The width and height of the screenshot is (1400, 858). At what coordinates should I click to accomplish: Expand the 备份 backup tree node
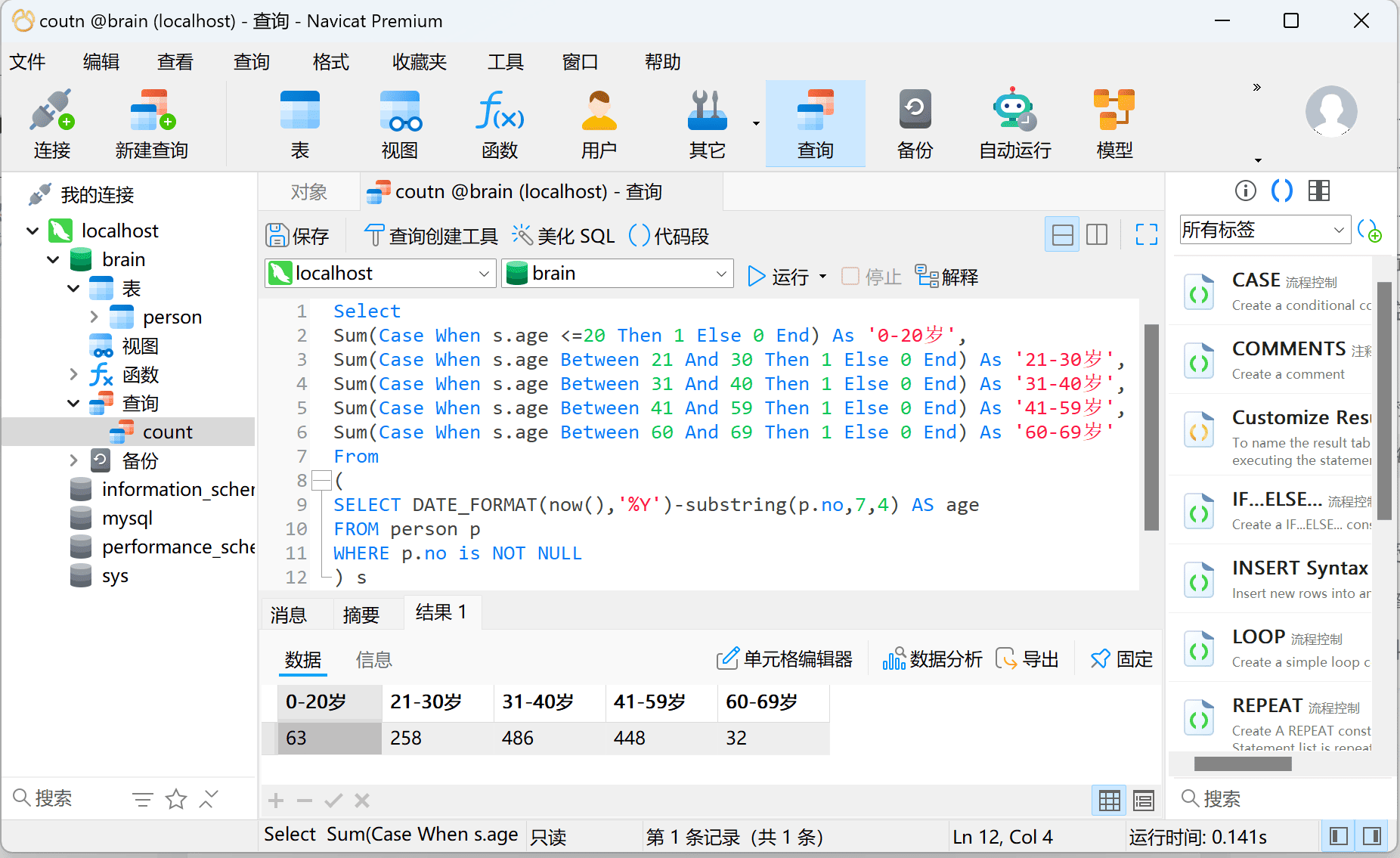(x=73, y=460)
